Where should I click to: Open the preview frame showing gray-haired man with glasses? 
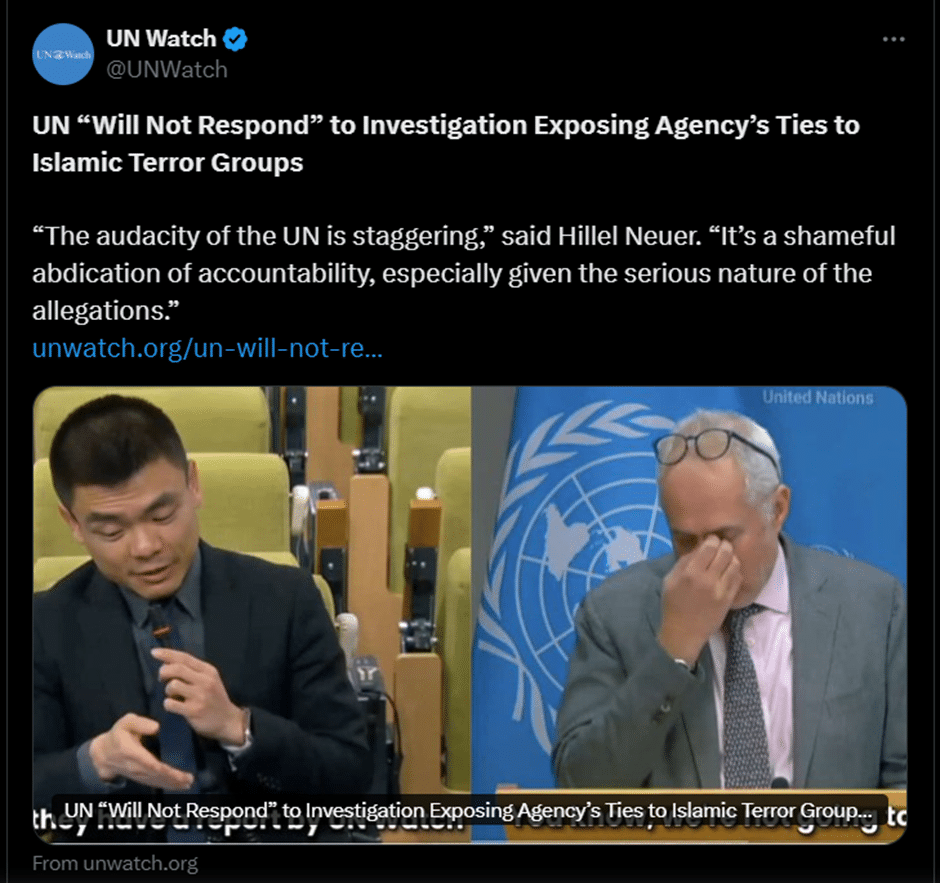coord(689,614)
